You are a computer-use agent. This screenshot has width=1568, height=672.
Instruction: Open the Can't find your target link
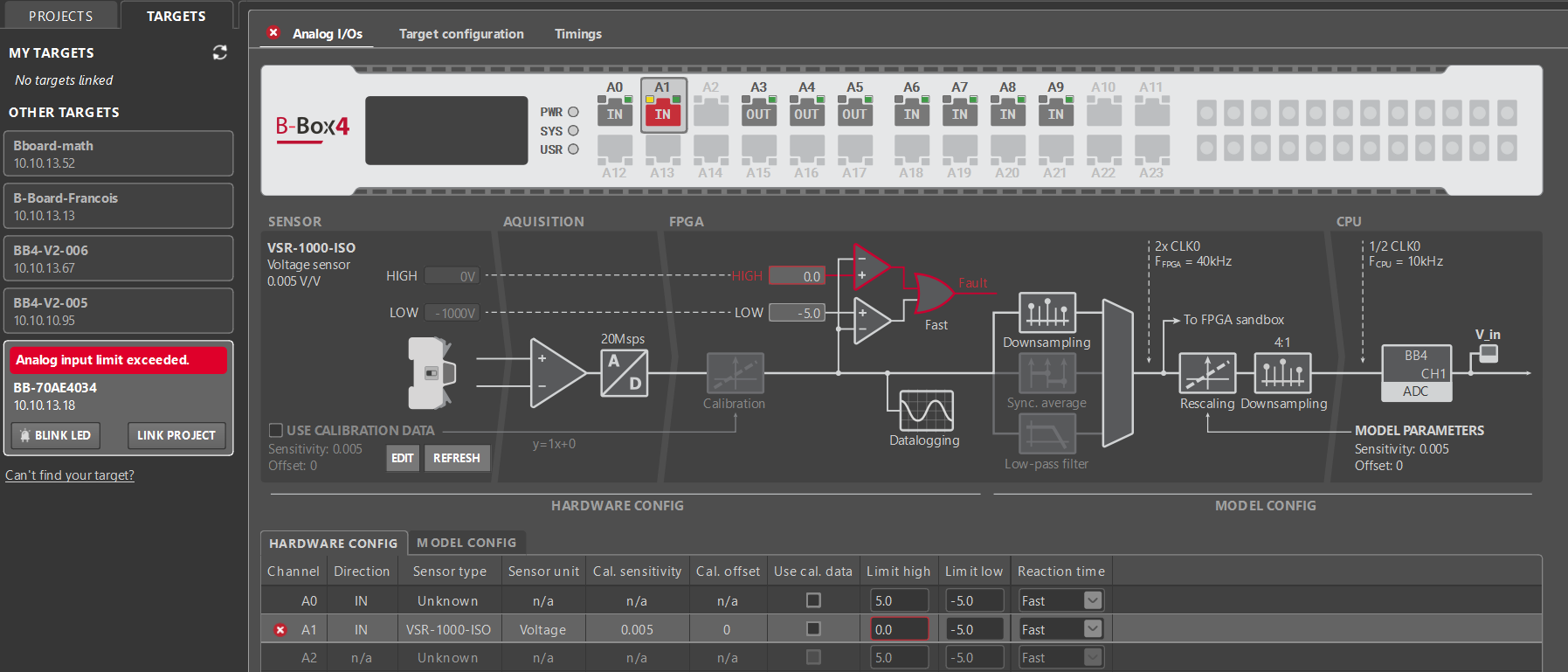[x=70, y=475]
